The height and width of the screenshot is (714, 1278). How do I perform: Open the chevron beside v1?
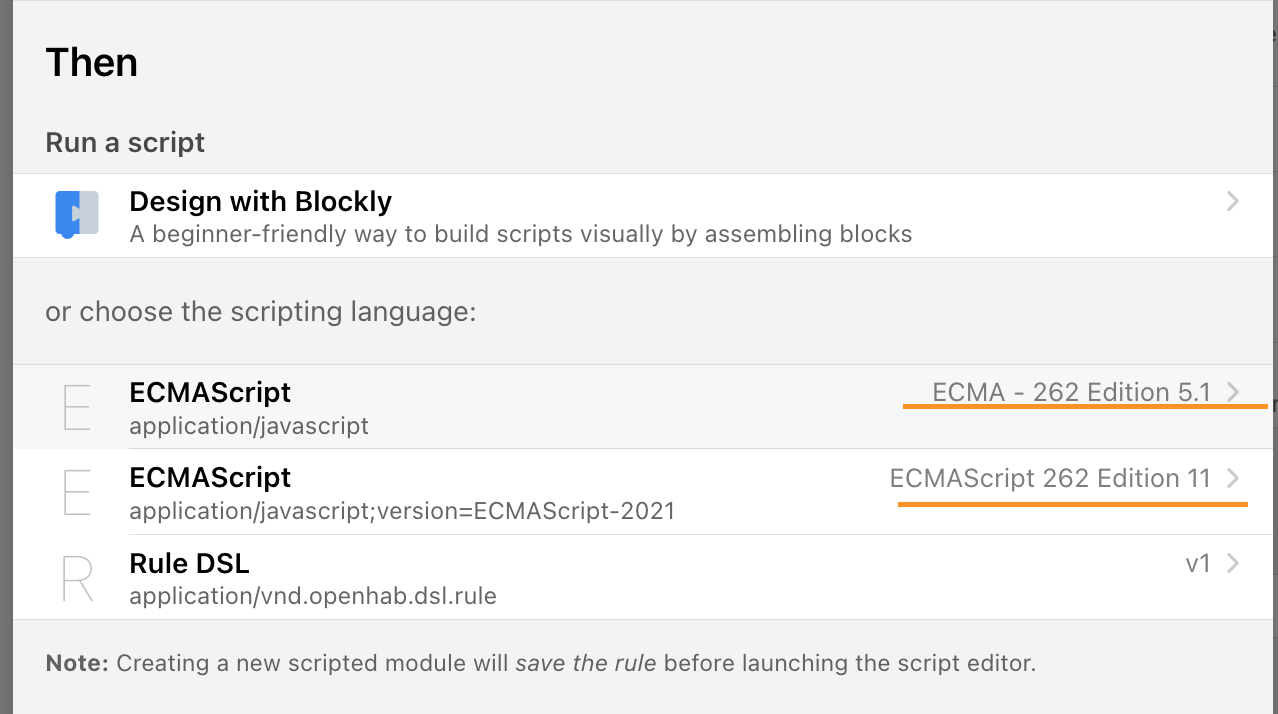(x=1233, y=564)
